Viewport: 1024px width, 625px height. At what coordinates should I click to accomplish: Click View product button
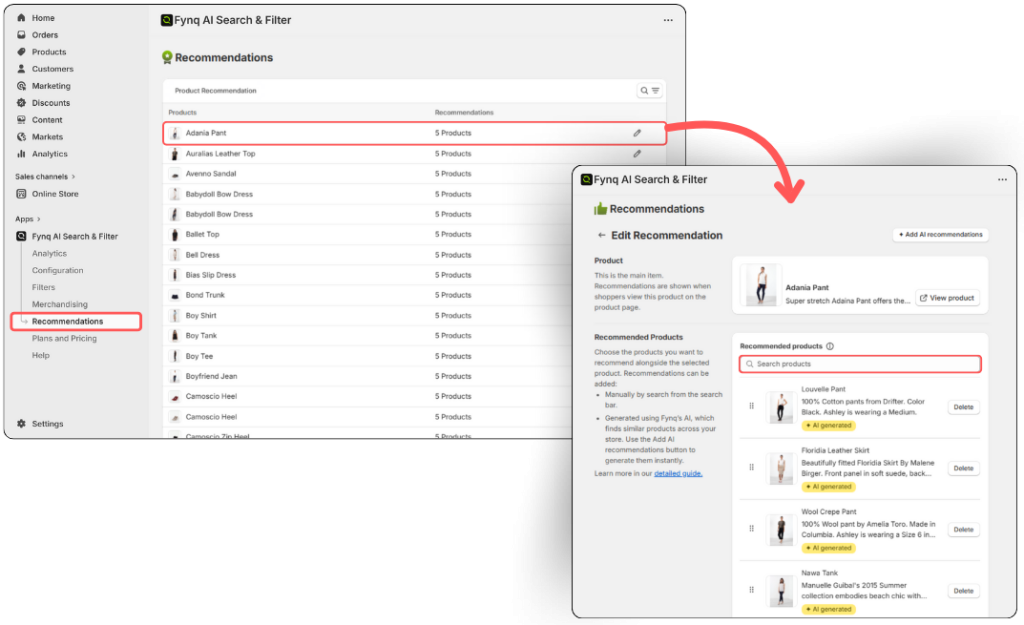pyautogui.click(x=947, y=298)
